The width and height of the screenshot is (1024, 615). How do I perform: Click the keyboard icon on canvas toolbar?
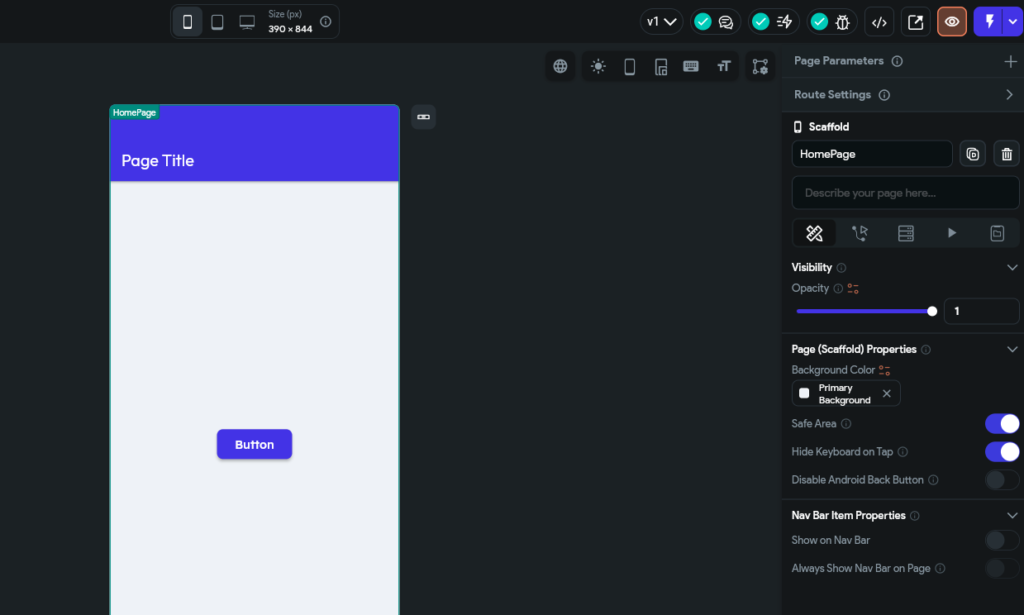tap(691, 67)
